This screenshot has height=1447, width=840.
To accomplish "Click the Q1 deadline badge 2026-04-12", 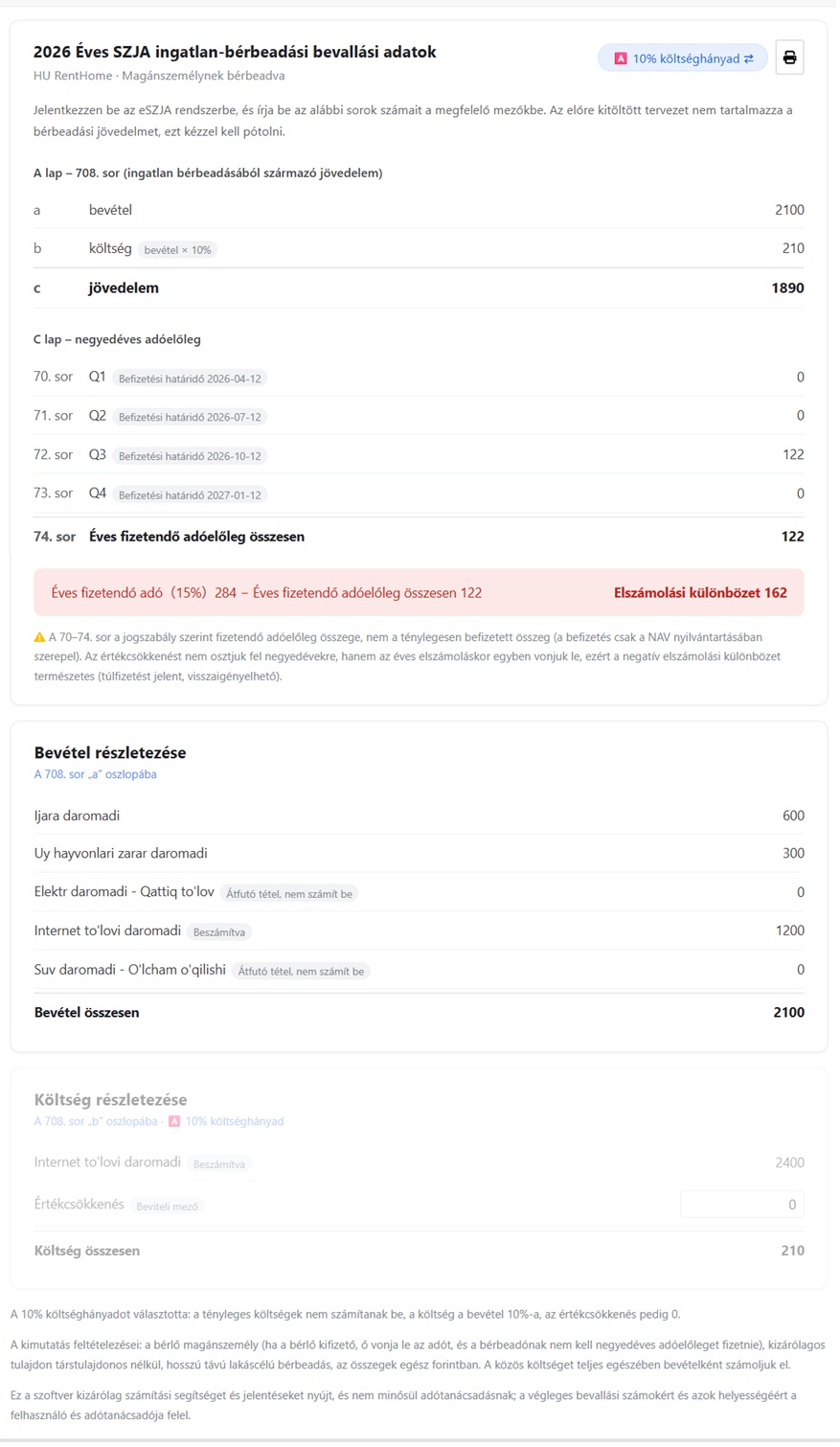I will pyautogui.click(x=190, y=379).
